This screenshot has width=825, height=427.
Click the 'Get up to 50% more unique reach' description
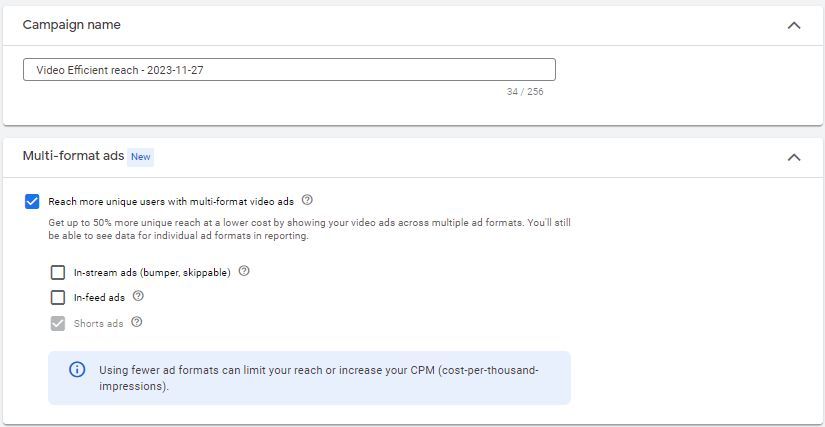(x=309, y=229)
